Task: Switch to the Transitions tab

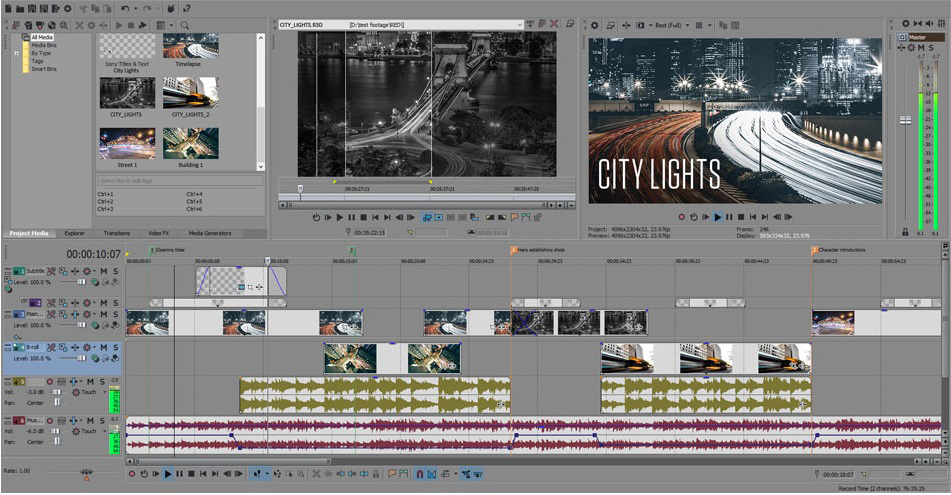Action: [x=116, y=233]
